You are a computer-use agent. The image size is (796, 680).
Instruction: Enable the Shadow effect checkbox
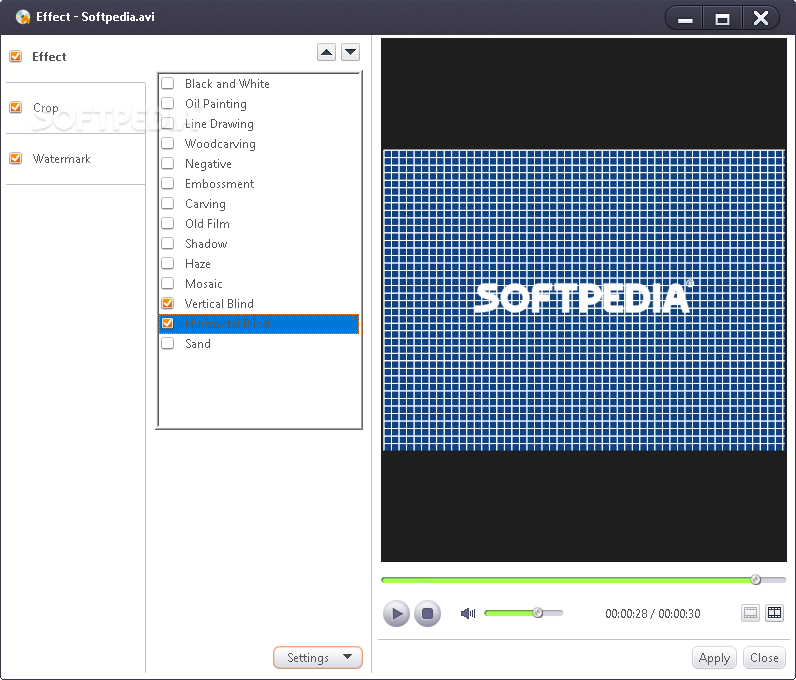168,243
